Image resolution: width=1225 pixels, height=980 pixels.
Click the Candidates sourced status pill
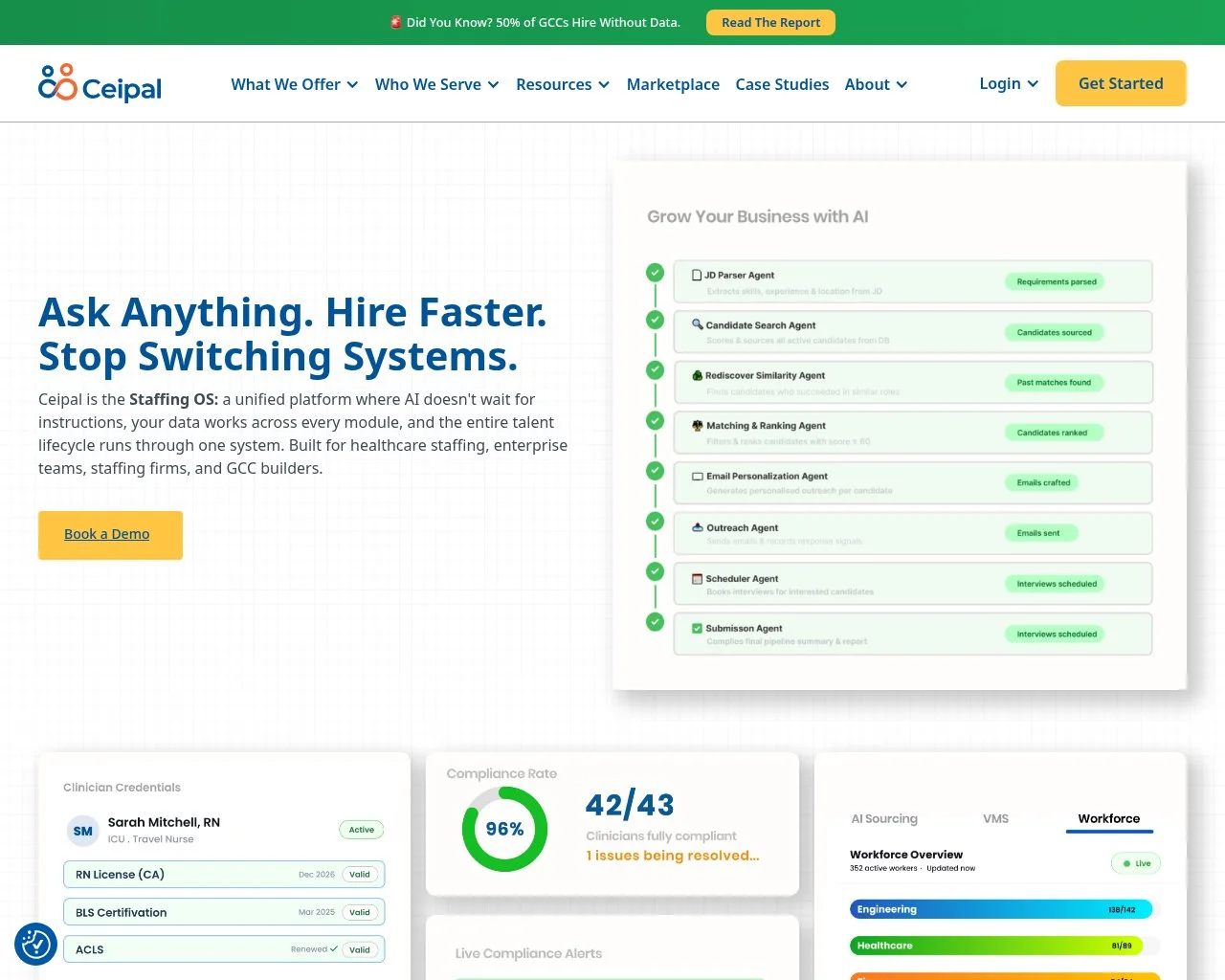1054,332
